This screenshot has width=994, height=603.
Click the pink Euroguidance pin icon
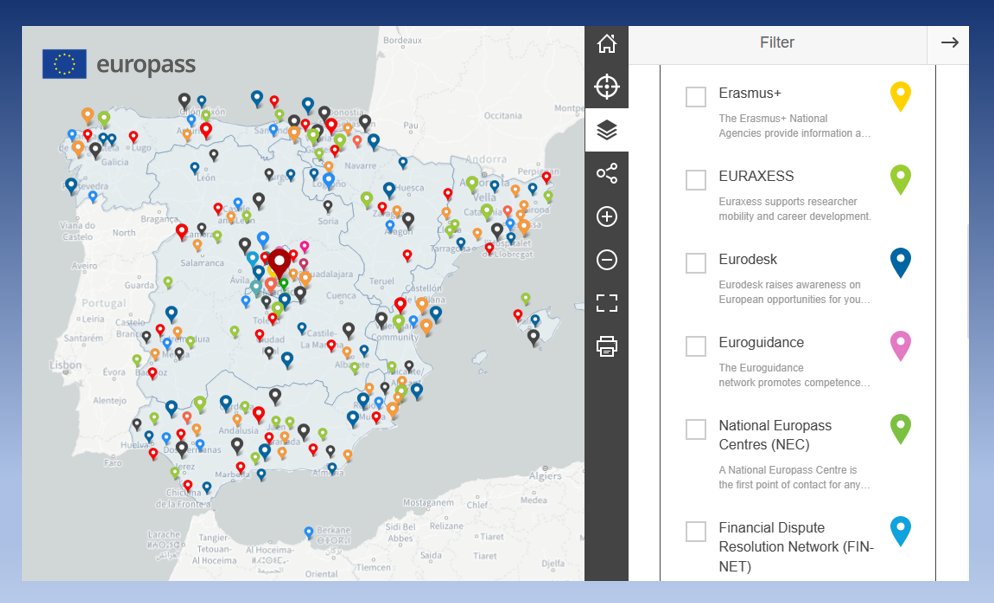[x=900, y=345]
